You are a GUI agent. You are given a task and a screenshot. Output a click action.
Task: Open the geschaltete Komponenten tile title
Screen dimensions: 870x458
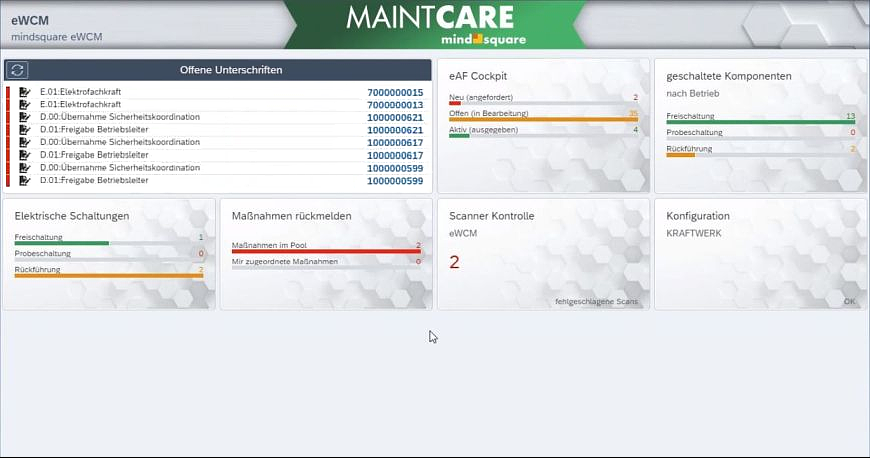729,76
